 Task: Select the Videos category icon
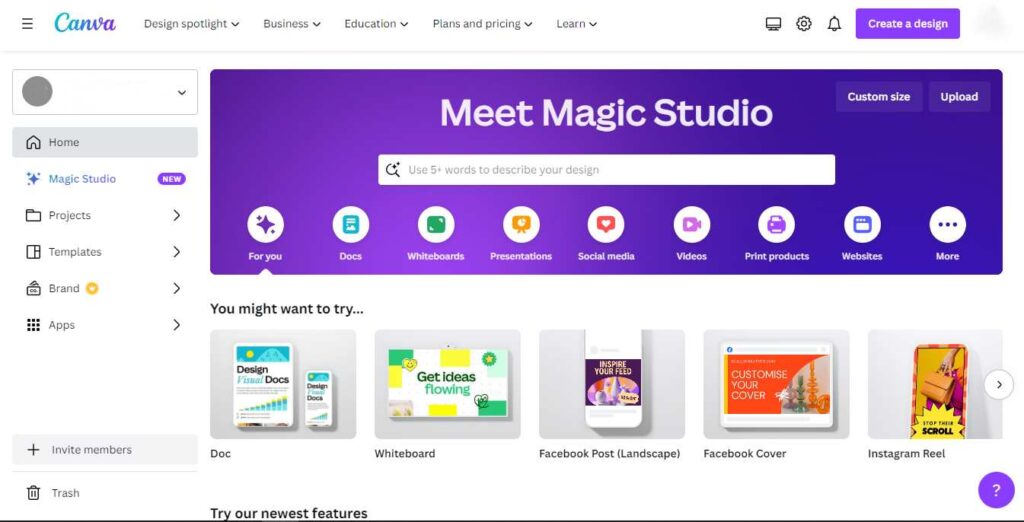point(692,225)
